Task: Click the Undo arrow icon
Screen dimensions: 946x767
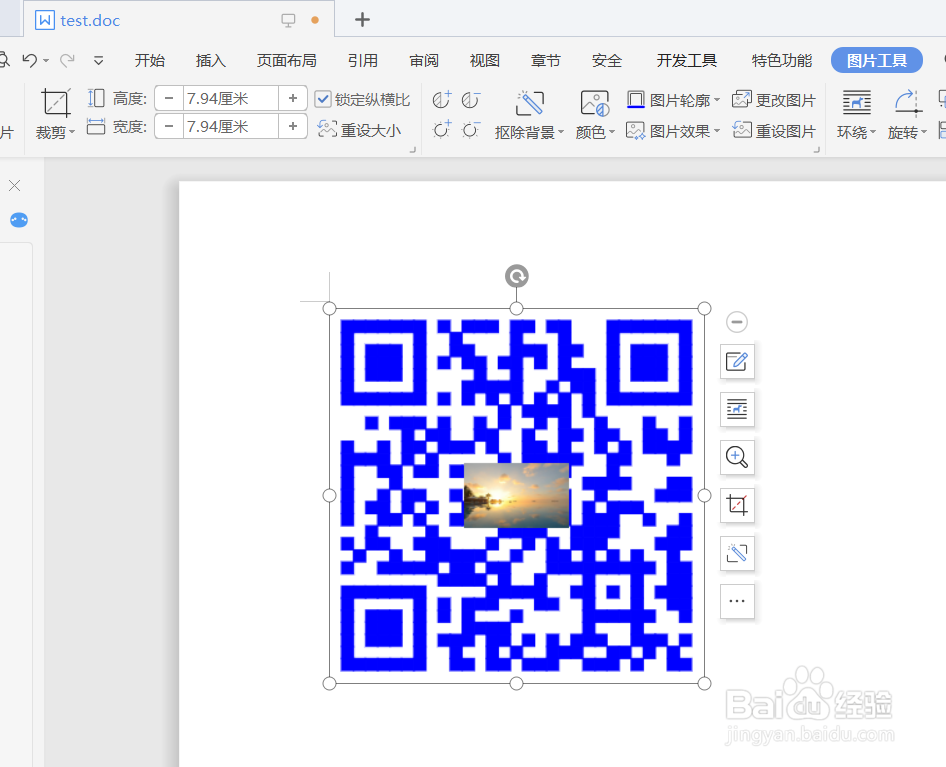Action: [30, 60]
